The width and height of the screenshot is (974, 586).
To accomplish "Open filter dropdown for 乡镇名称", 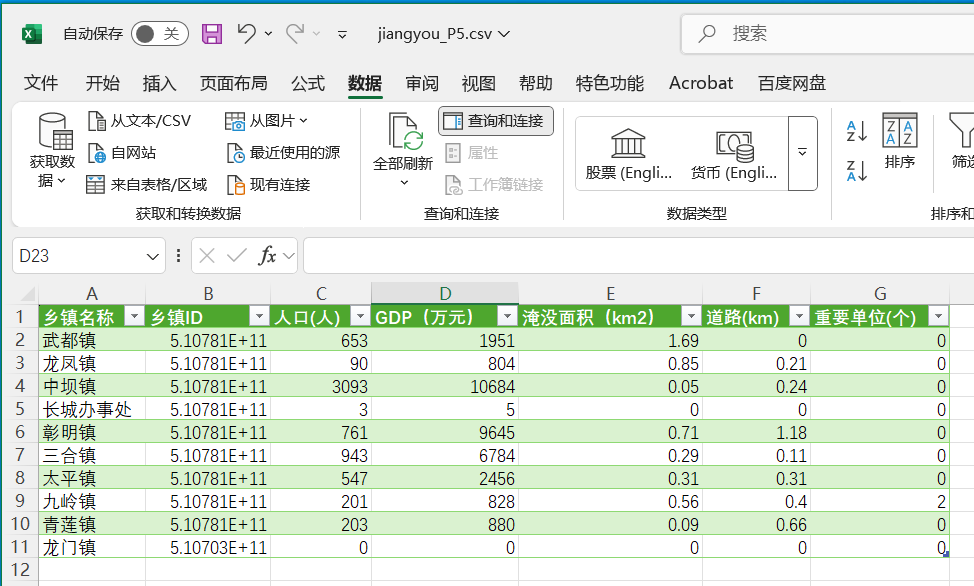I will click(134, 316).
